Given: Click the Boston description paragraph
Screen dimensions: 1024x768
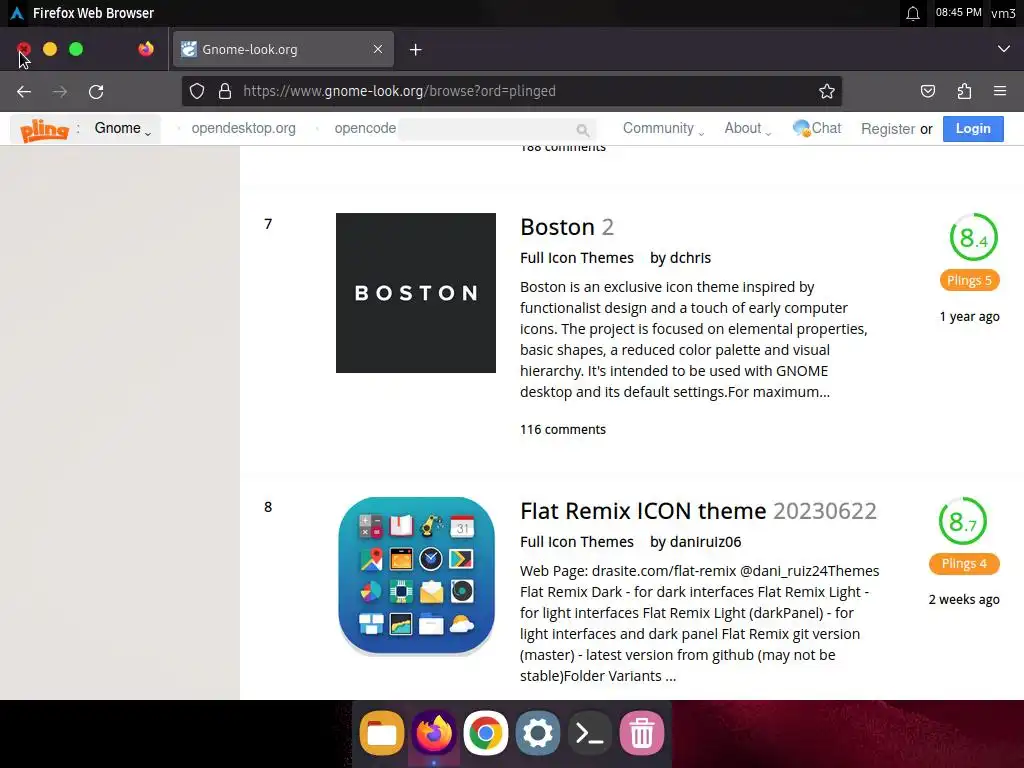Looking at the screenshot, I should pyautogui.click(x=694, y=340).
